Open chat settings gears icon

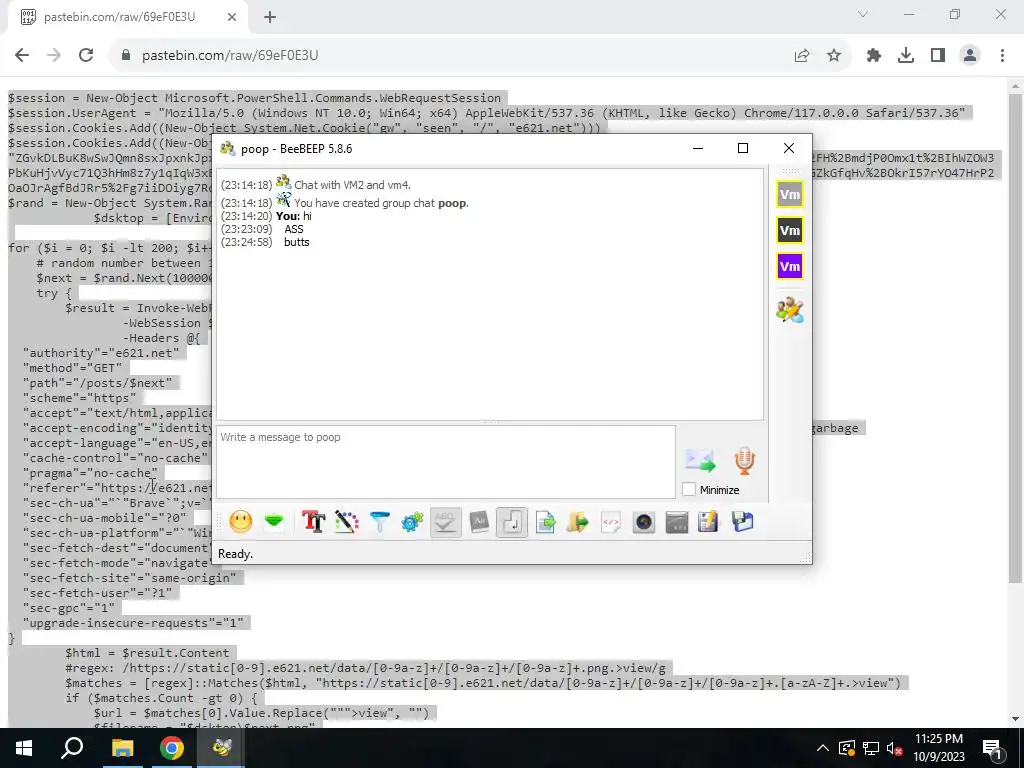coord(412,522)
